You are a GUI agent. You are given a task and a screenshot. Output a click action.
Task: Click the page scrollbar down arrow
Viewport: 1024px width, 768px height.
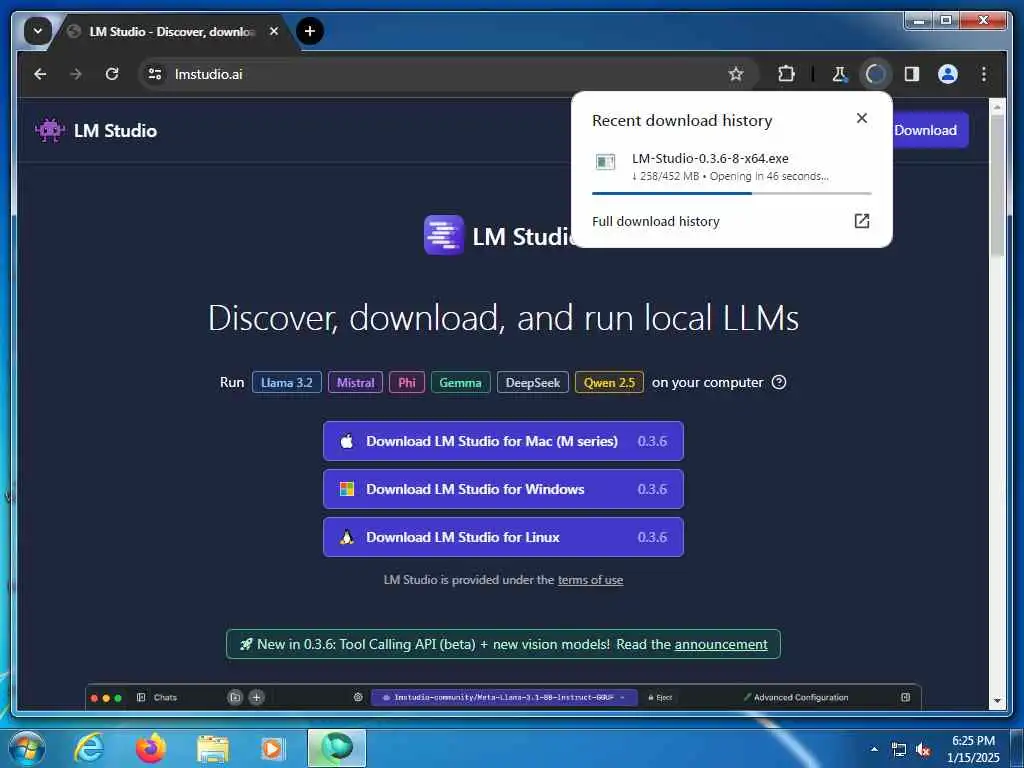tap(997, 701)
